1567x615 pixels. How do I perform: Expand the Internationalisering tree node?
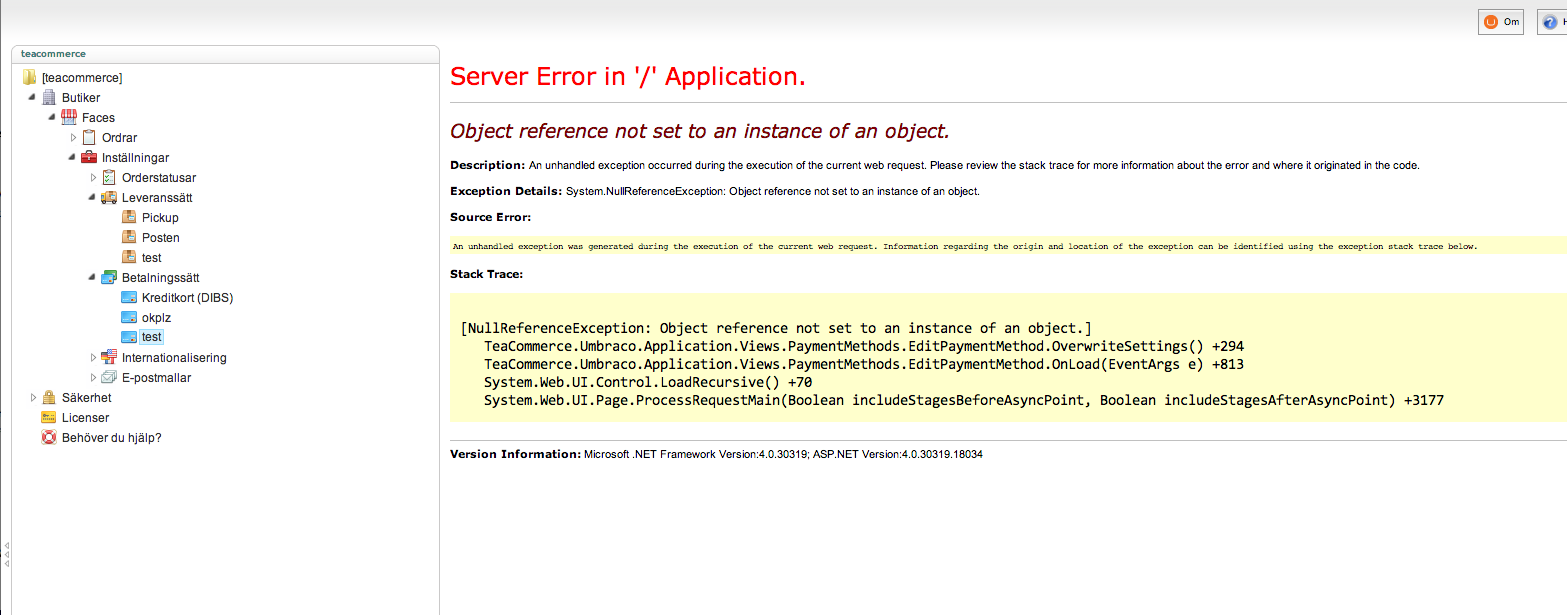93,357
